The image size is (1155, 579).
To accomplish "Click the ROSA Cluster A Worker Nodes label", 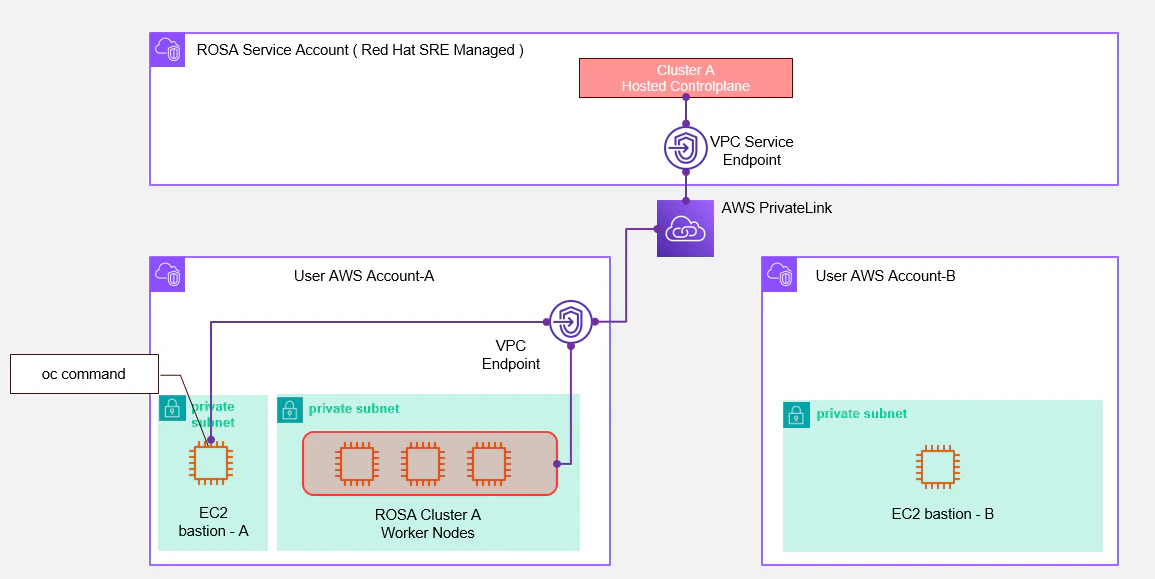I will click(x=428, y=523).
